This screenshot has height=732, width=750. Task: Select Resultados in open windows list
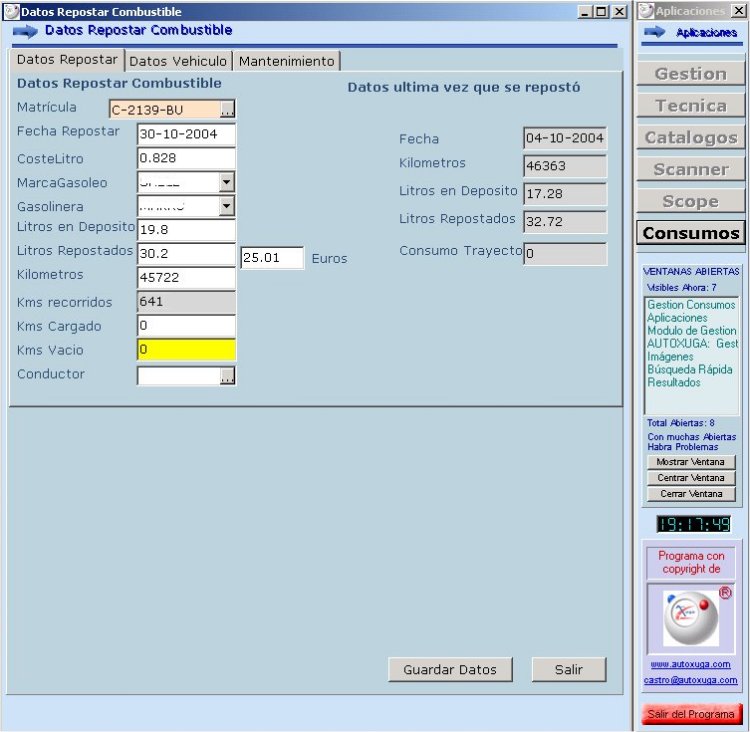pos(674,382)
